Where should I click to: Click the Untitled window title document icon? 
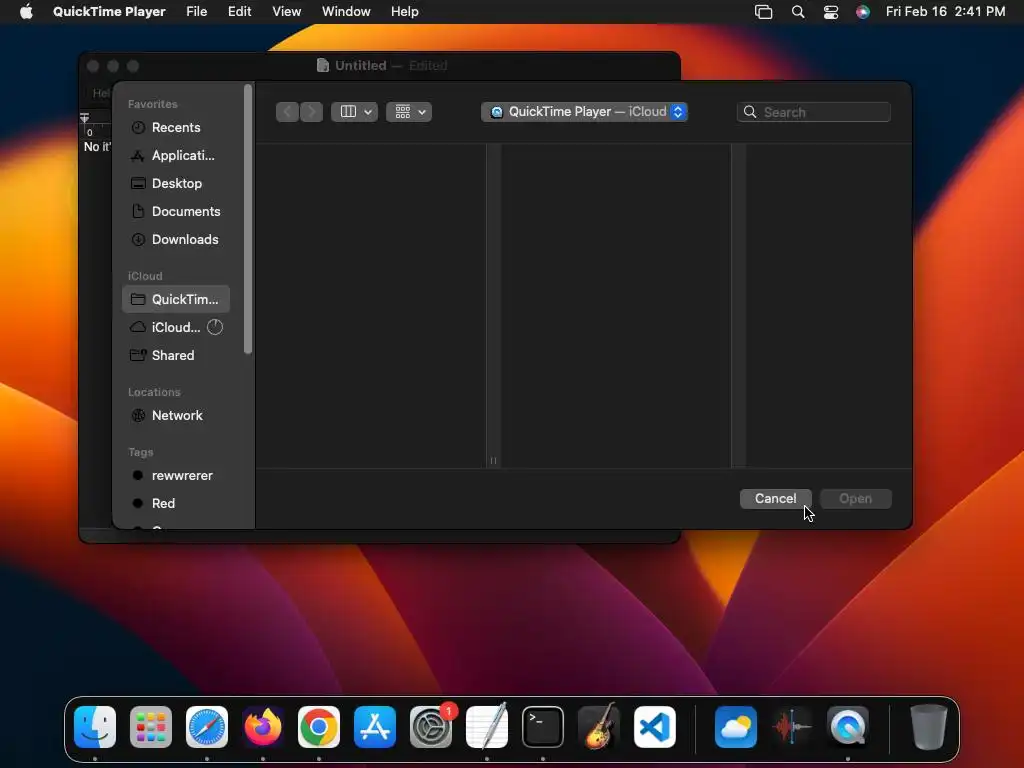[x=323, y=65]
